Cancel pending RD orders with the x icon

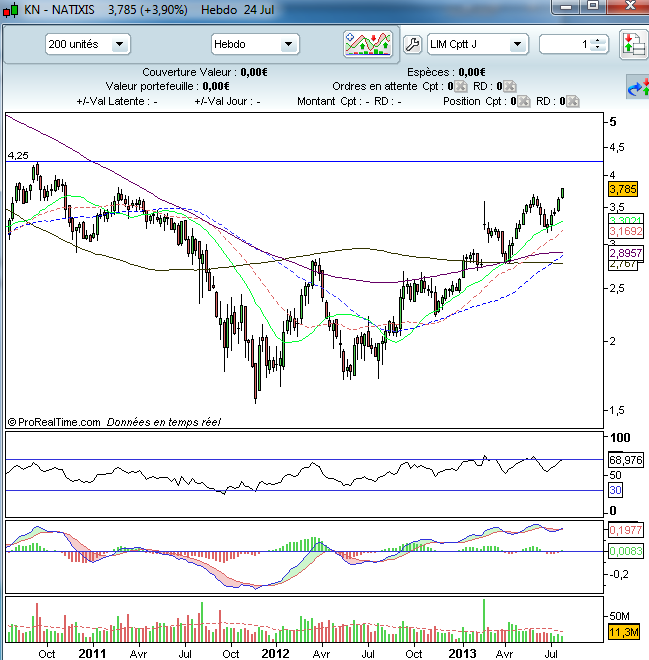coord(510,86)
